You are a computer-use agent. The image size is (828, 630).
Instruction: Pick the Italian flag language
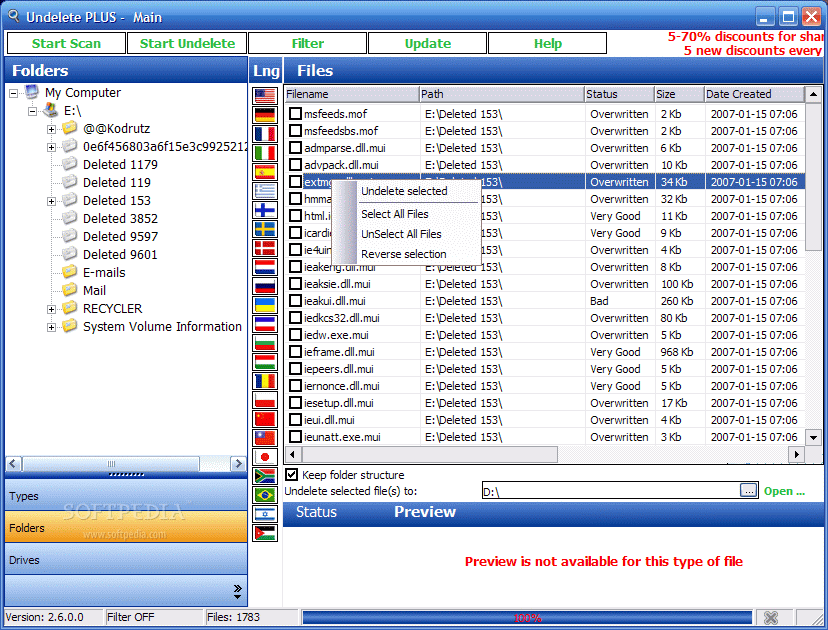[265, 153]
